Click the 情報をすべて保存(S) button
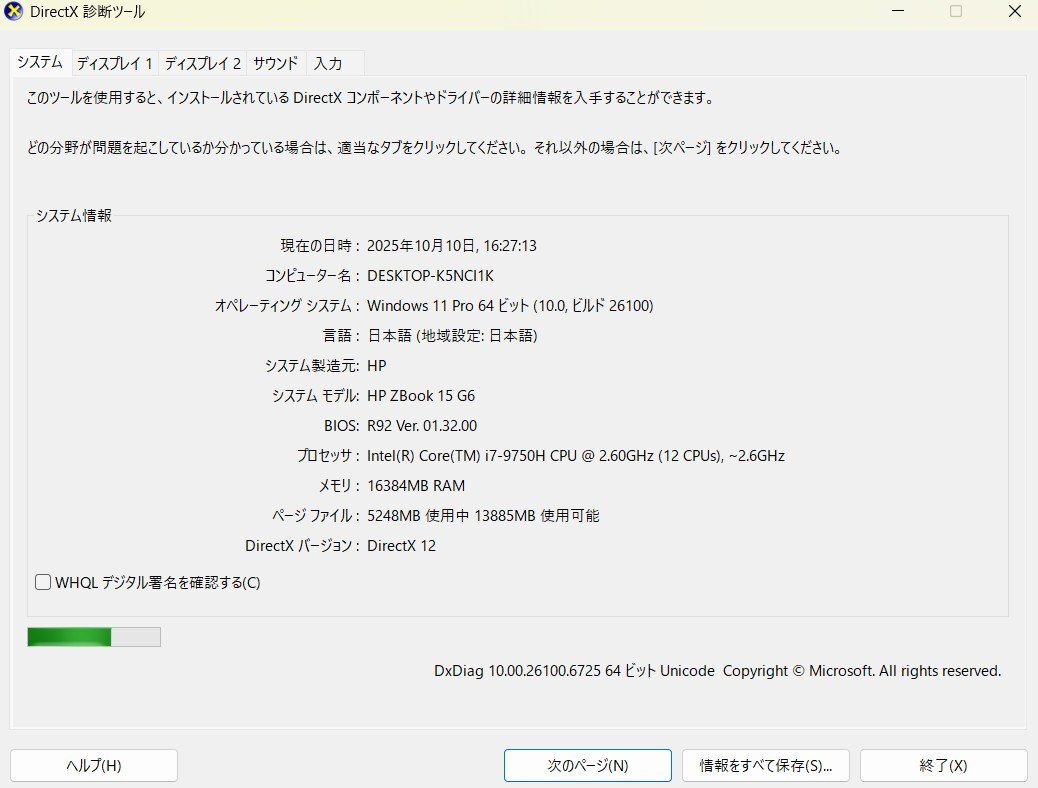The image size is (1038, 788). click(764, 765)
